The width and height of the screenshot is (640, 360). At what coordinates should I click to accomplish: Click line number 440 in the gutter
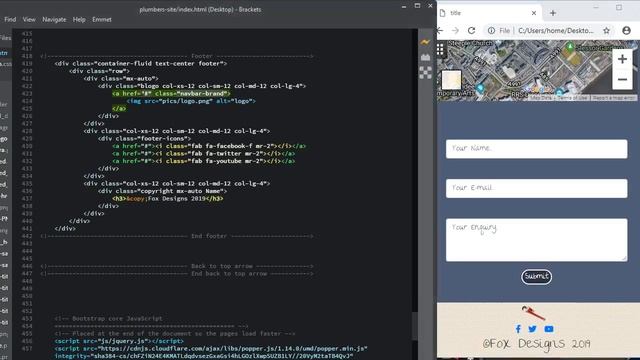(27, 221)
